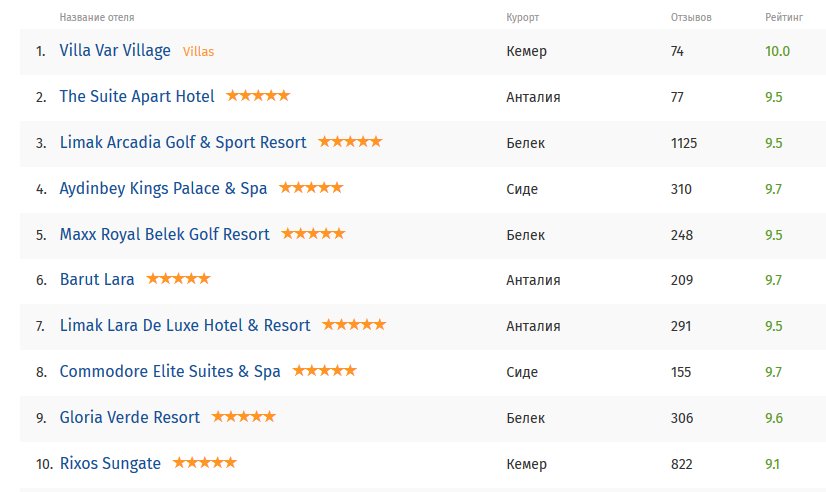Click the orange Villas label
This screenshot has height=492, width=826.
(199, 51)
